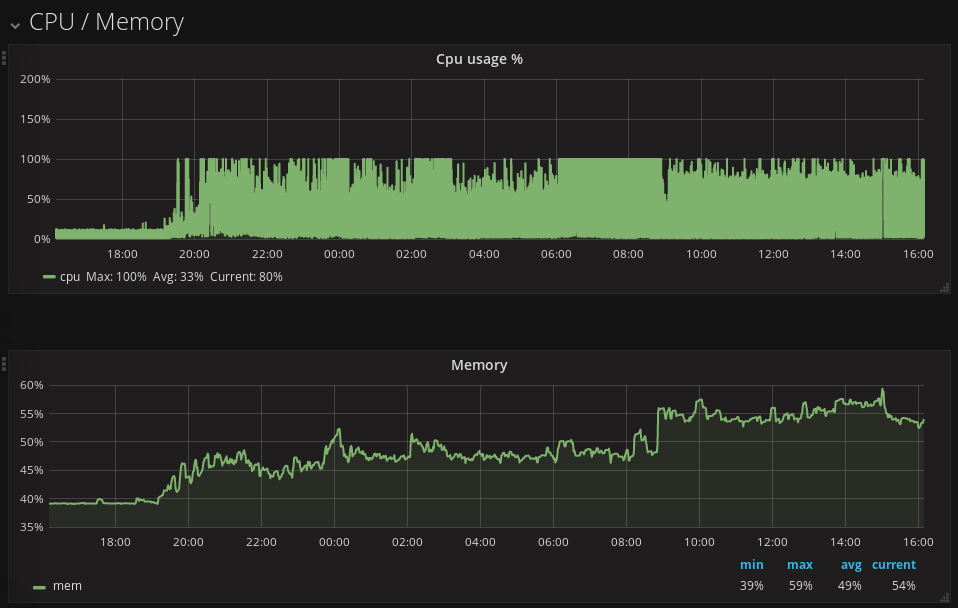
Task: Click the cpu legend color swatch
Action: pos(49,277)
